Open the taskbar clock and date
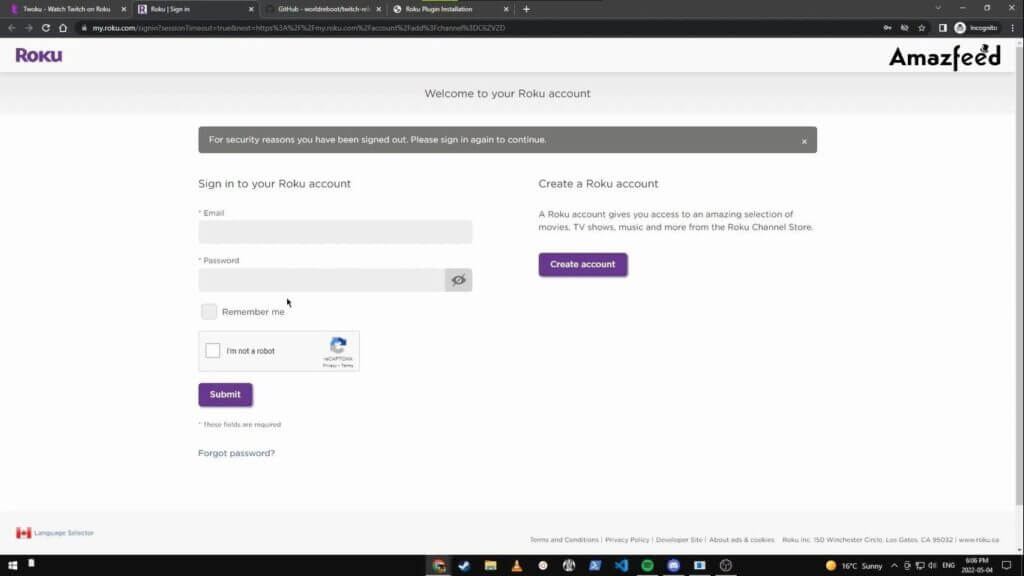The width and height of the screenshot is (1024, 576). click(976, 566)
